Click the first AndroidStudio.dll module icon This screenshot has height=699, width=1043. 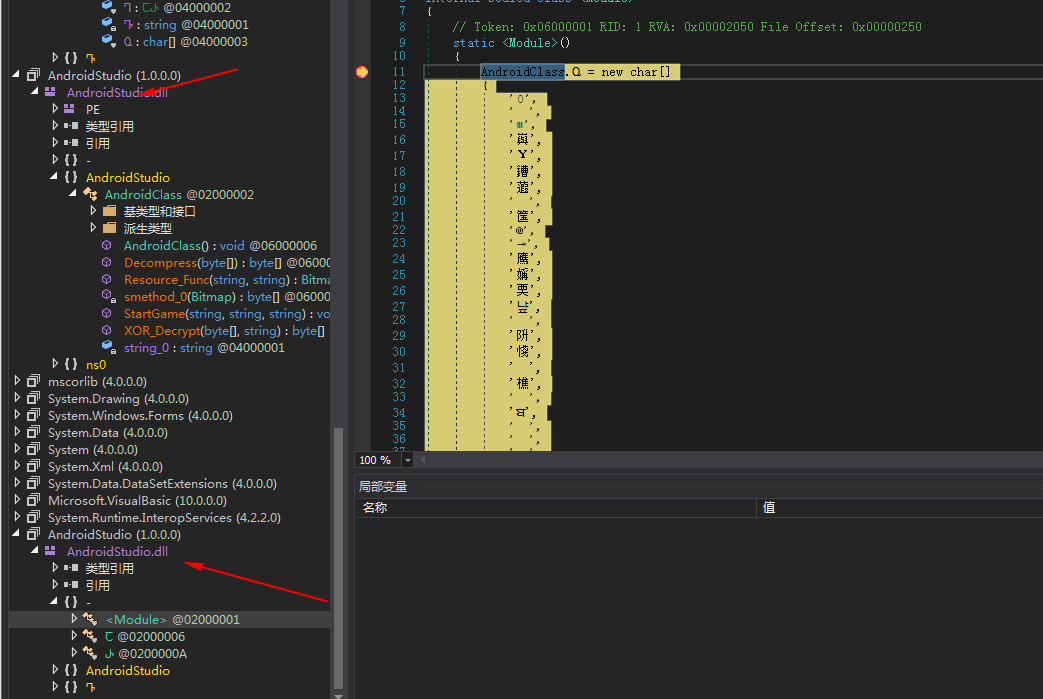click(x=51, y=92)
